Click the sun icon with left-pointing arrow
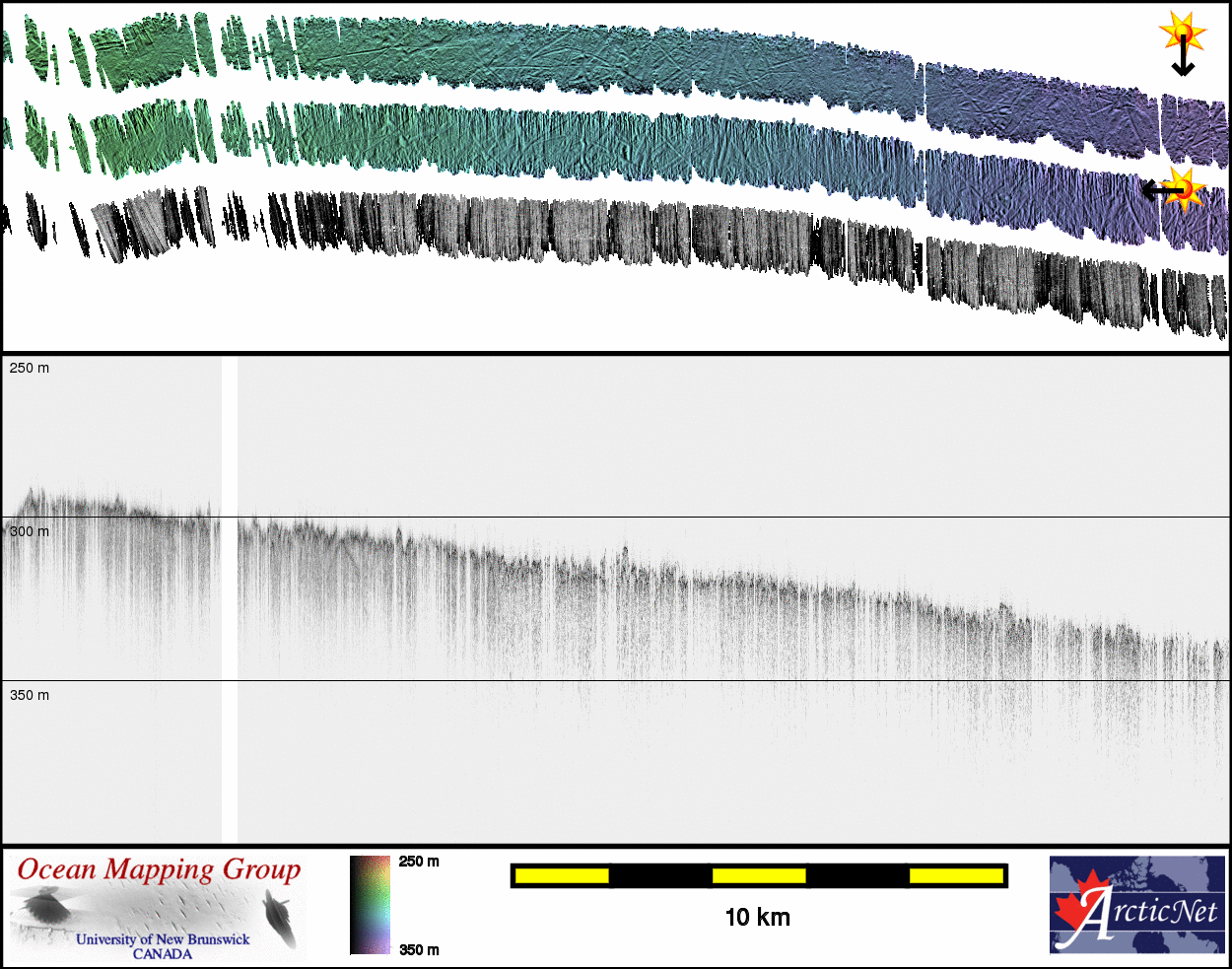The height and width of the screenshot is (969, 1232). point(1181,187)
